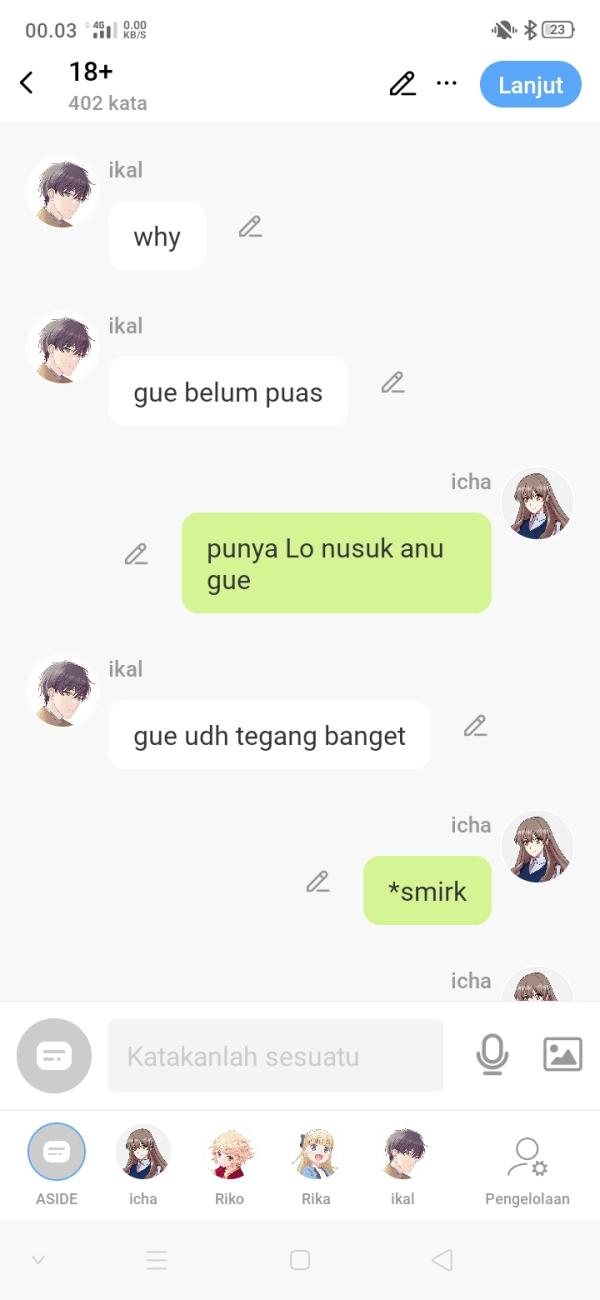Edit the "why" message with its pencil icon

click(x=250, y=227)
